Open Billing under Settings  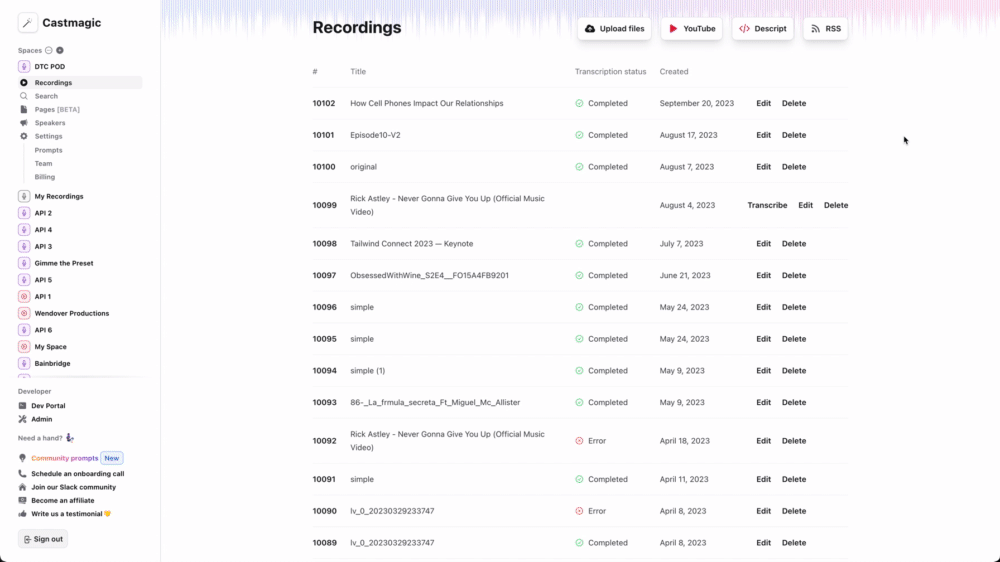click(45, 177)
